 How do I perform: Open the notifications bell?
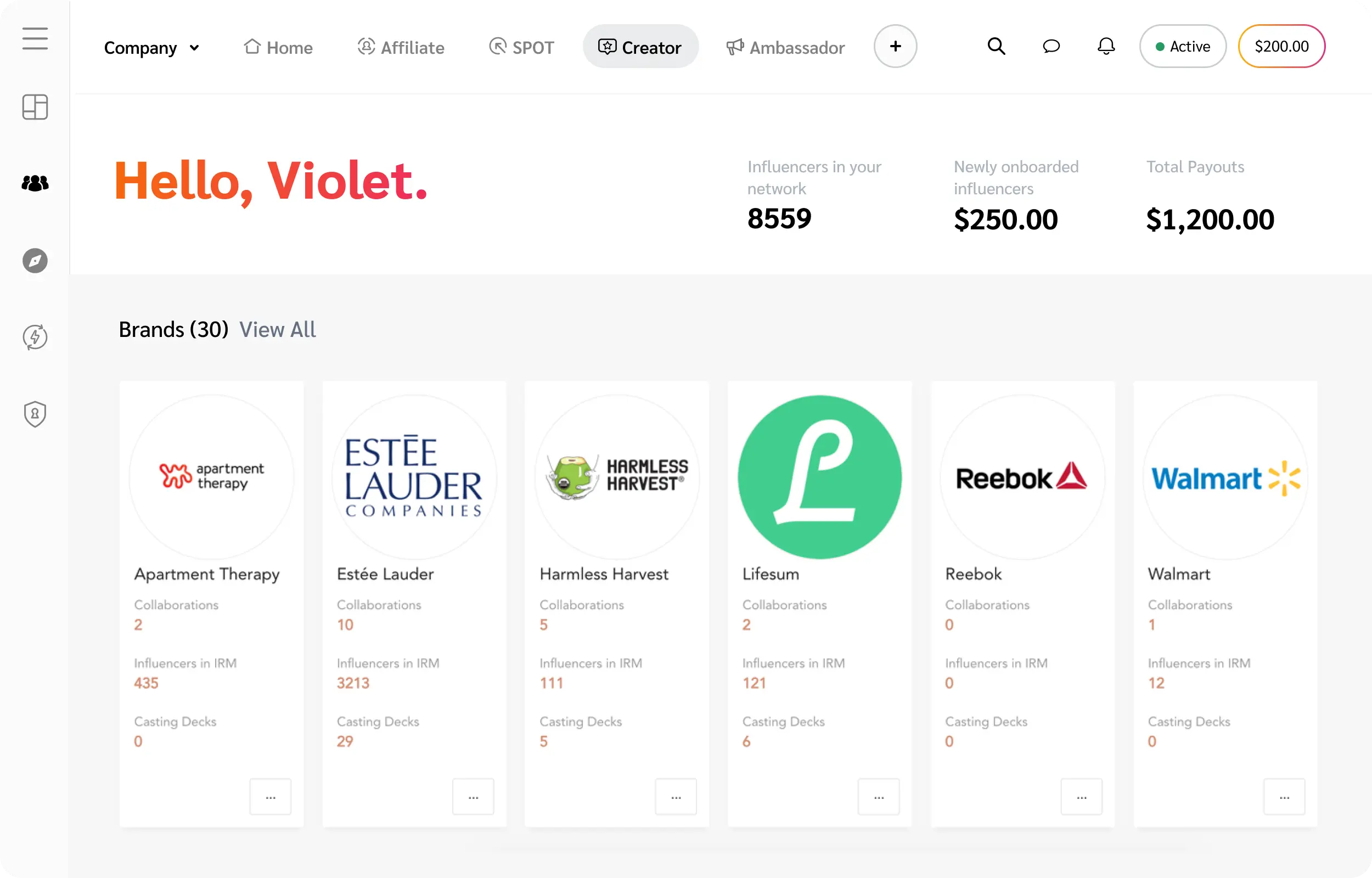click(1106, 46)
